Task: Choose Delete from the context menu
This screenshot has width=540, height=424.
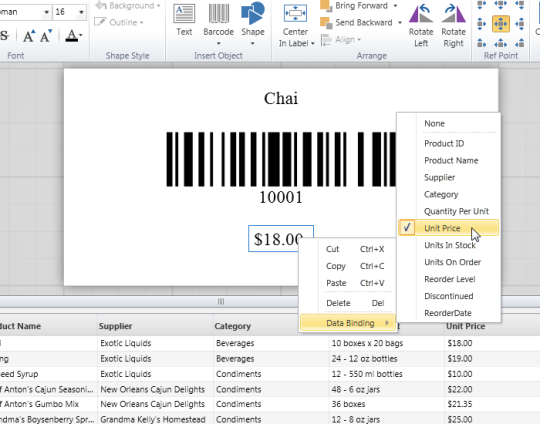Action: click(347, 303)
